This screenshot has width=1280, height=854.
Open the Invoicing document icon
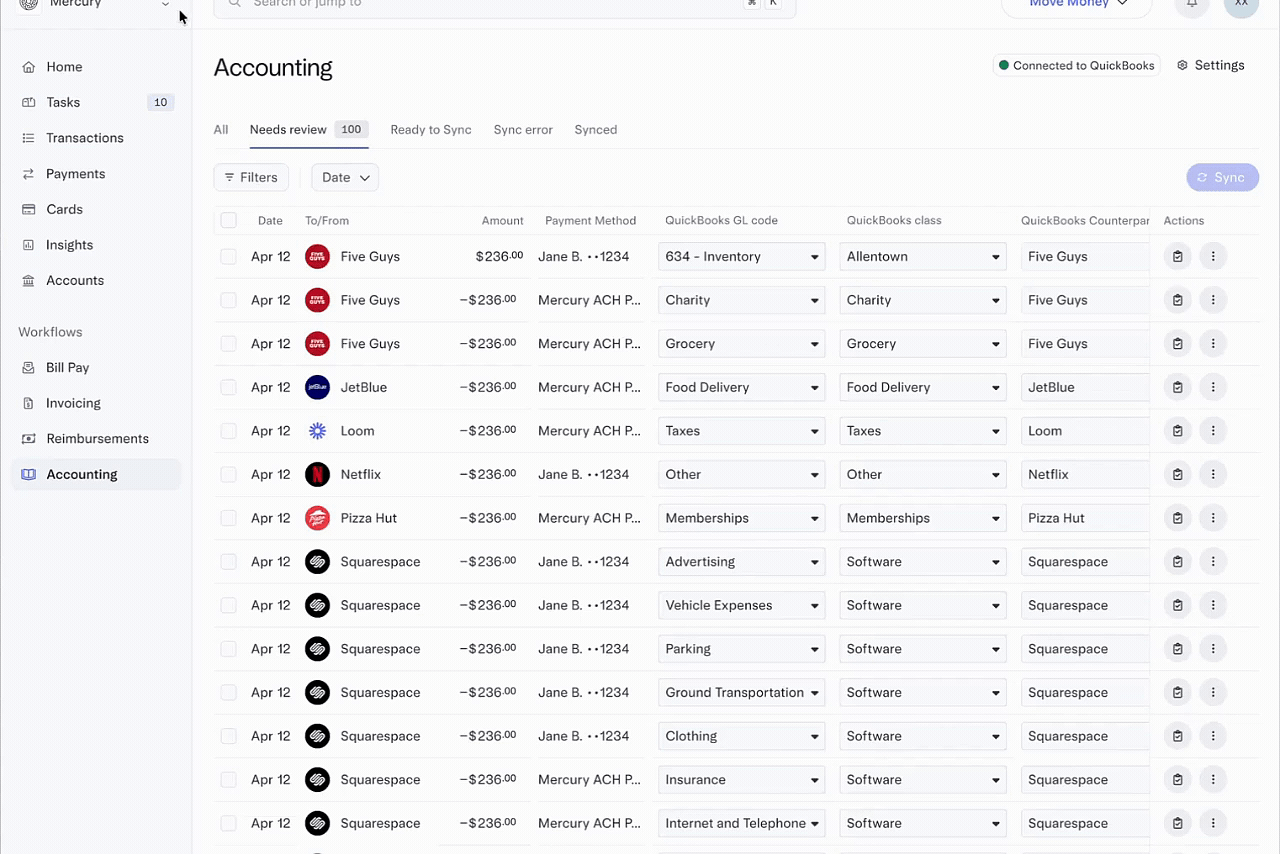click(28, 404)
